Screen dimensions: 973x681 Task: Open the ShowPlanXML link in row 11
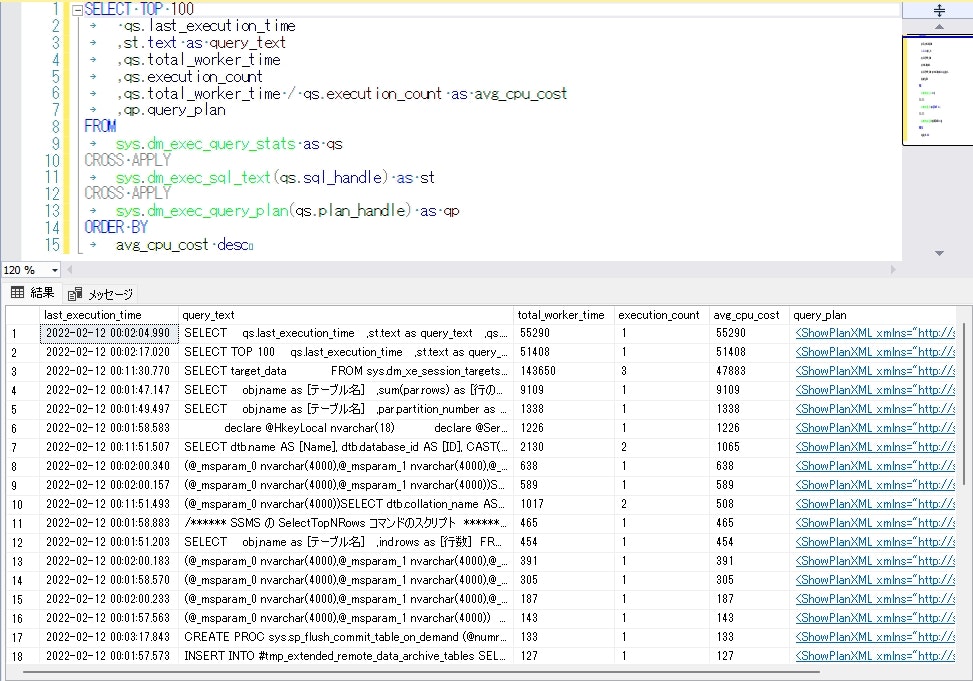[x=875, y=523]
